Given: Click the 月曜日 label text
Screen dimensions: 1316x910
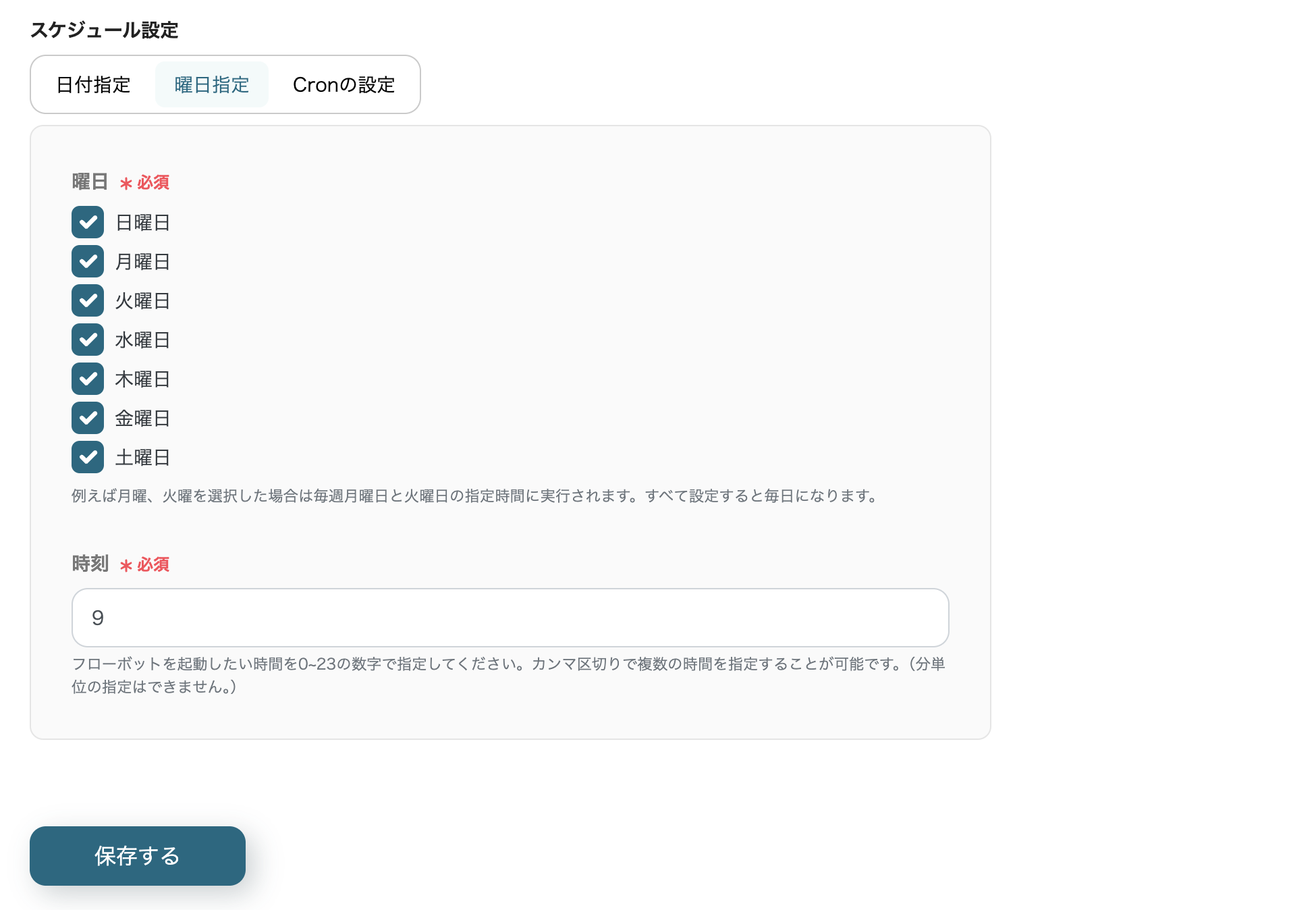Looking at the screenshot, I should pyautogui.click(x=142, y=262).
